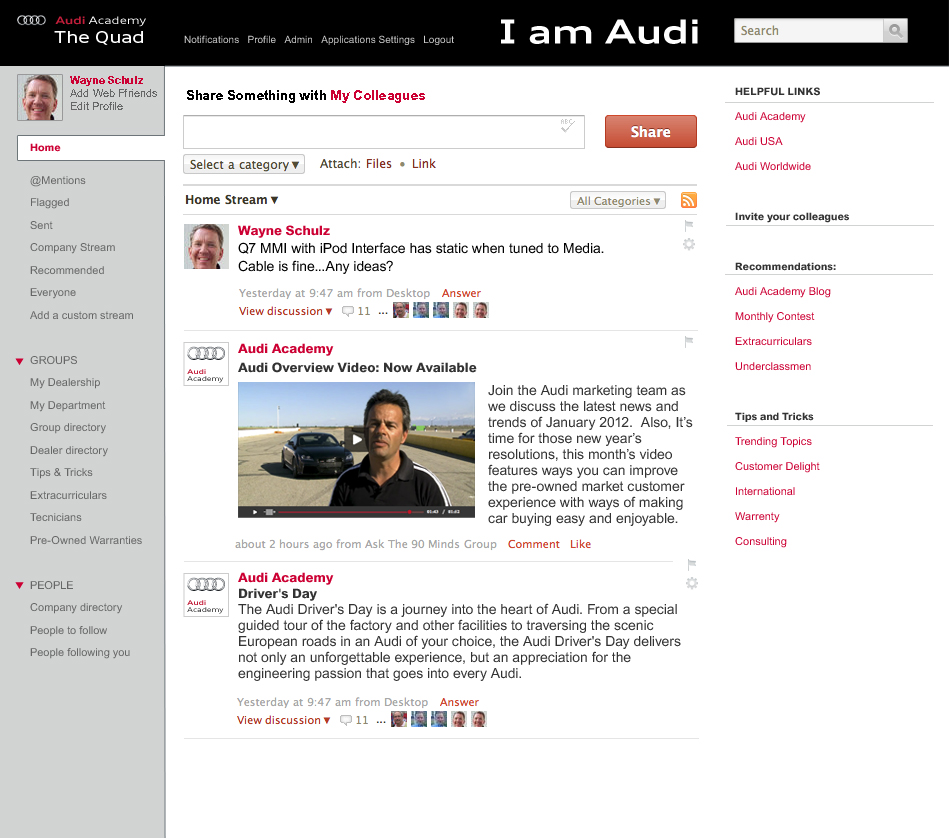
Task: Open @Mentions in the sidebar
Action: (58, 180)
